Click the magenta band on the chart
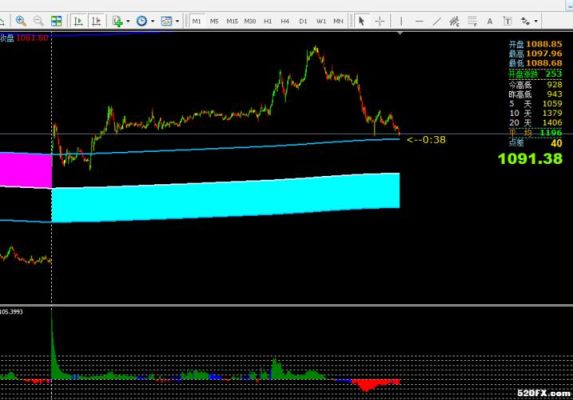The image size is (573, 400). 26,171
